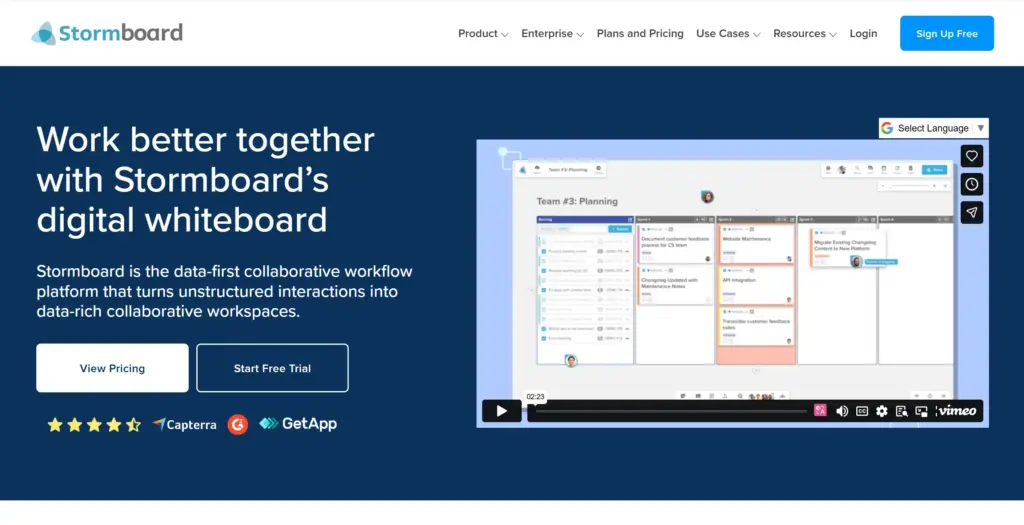Like the video with heart icon
This screenshot has width=1024, height=525.
(971, 156)
